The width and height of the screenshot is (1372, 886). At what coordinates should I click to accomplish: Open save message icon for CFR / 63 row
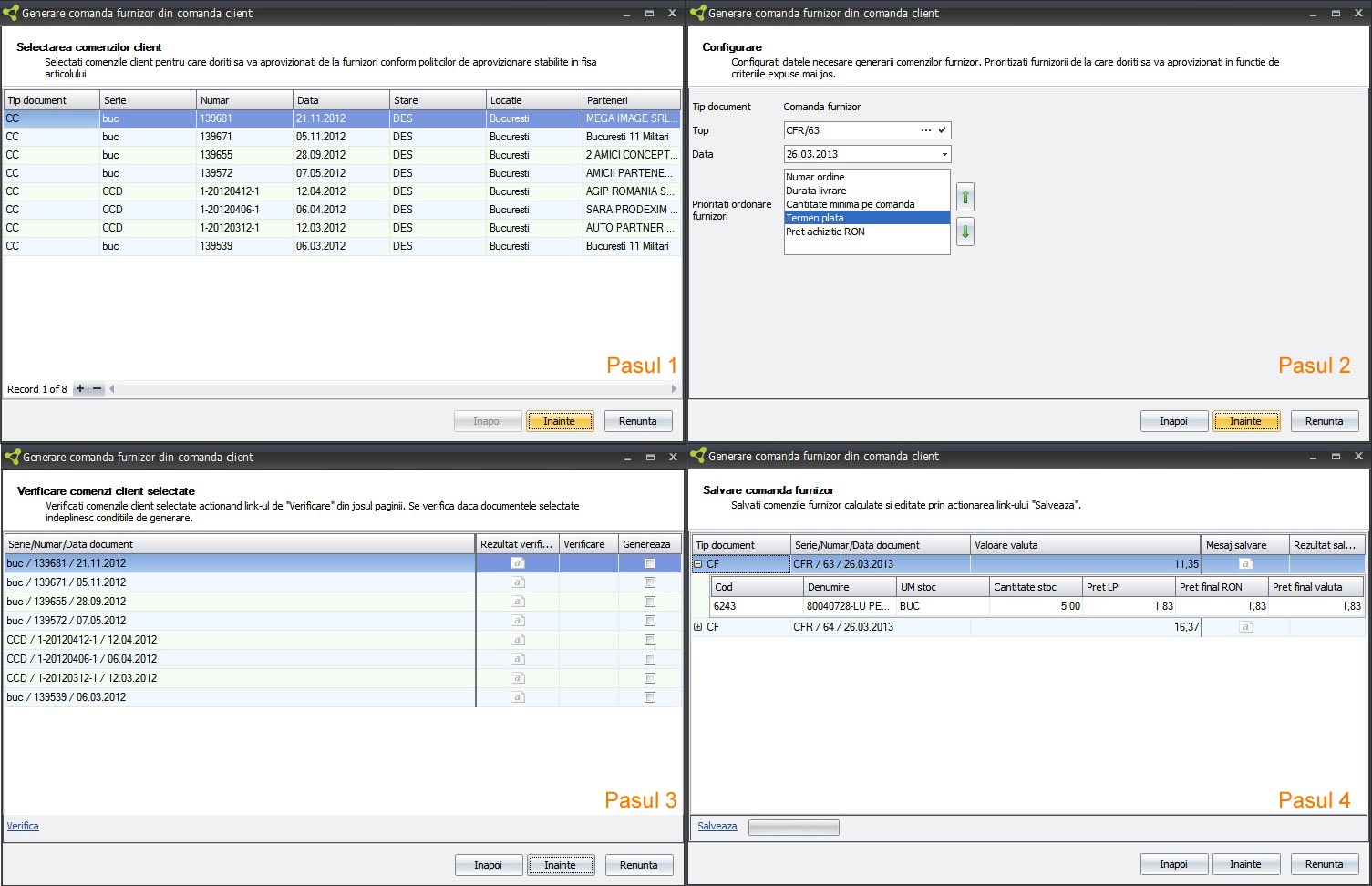1245,564
